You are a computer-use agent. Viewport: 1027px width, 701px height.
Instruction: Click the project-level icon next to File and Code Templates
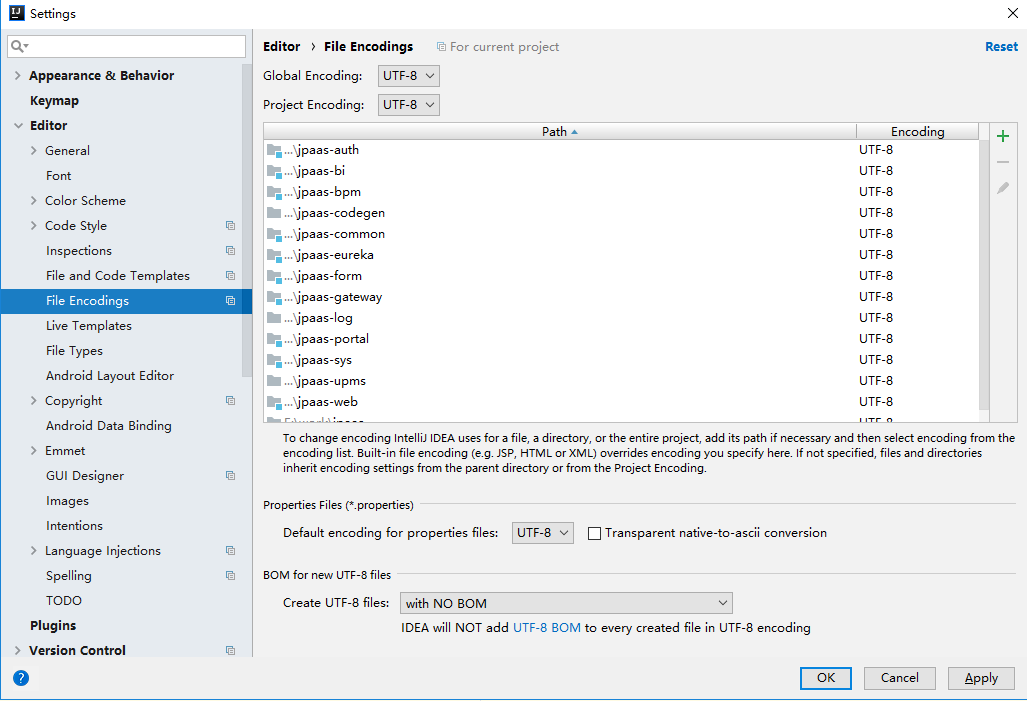pyautogui.click(x=230, y=275)
